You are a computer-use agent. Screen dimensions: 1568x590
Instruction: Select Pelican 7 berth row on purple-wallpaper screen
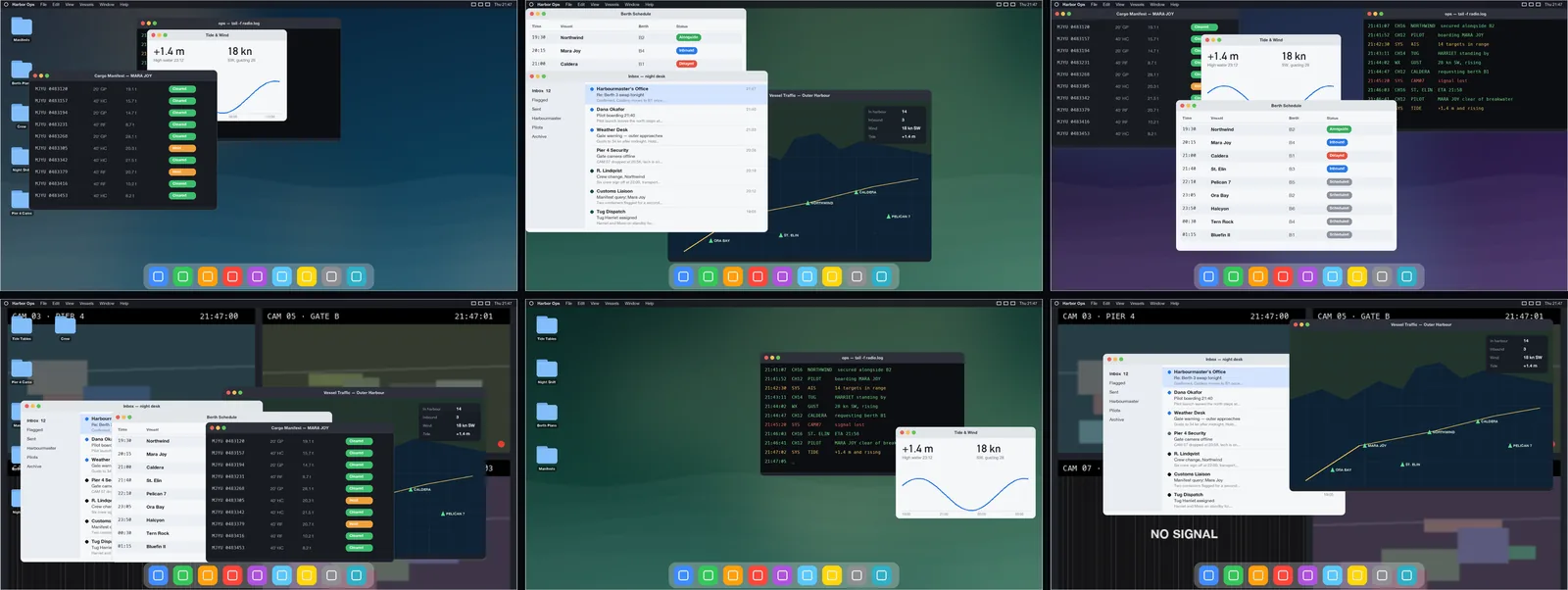[1286, 181]
